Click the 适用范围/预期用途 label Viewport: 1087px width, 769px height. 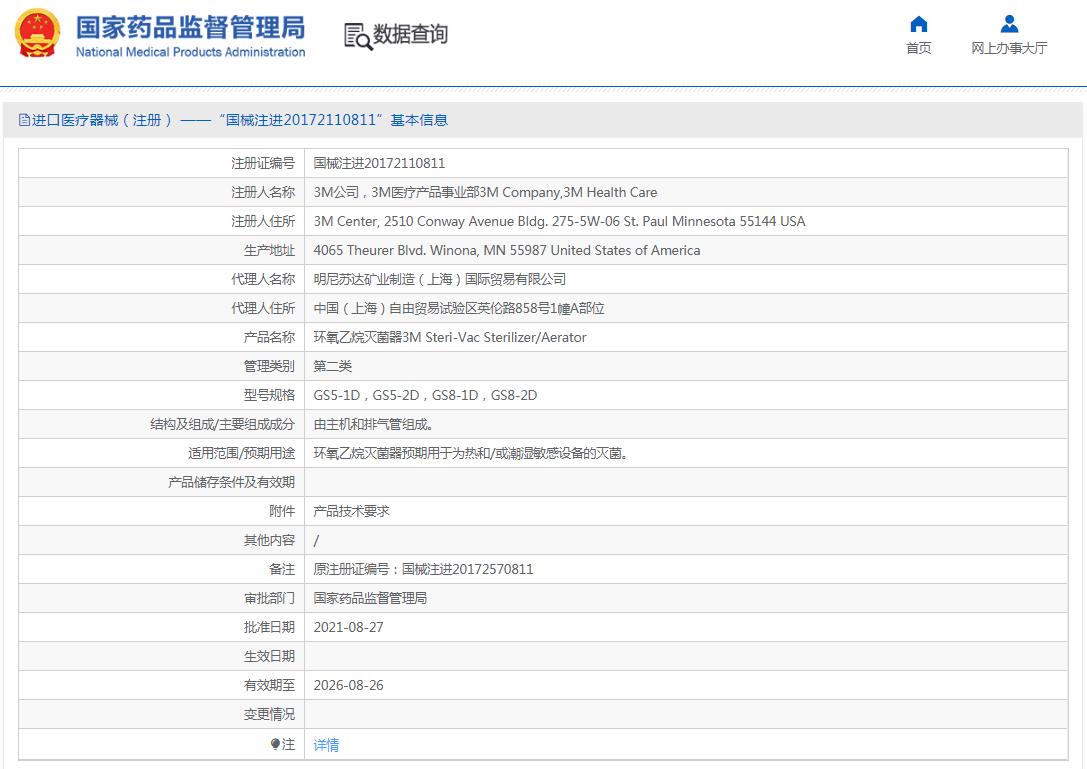click(242, 453)
